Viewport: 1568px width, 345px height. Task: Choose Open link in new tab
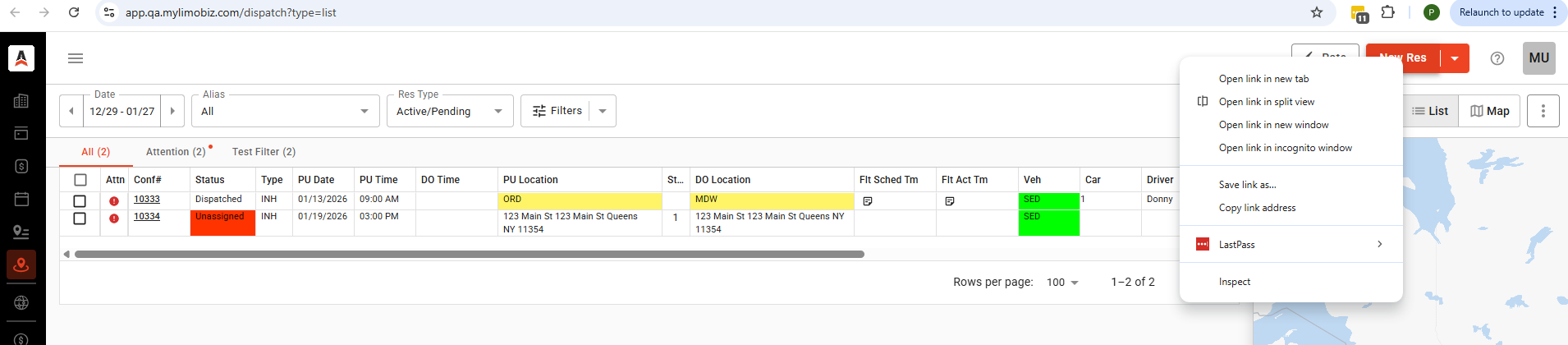tap(1263, 79)
